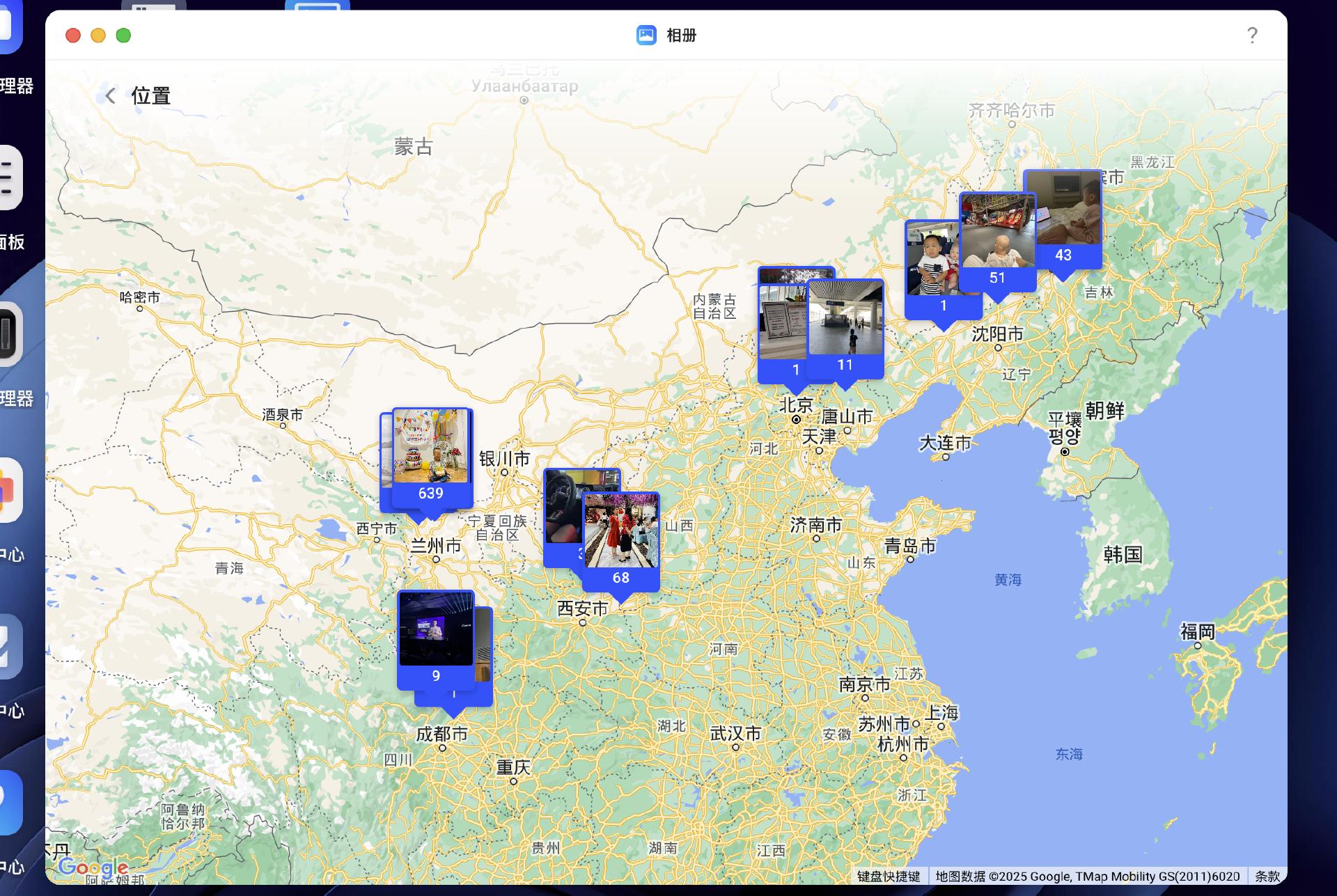
Task: Click the 银川市 city label
Action: point(505,459)
